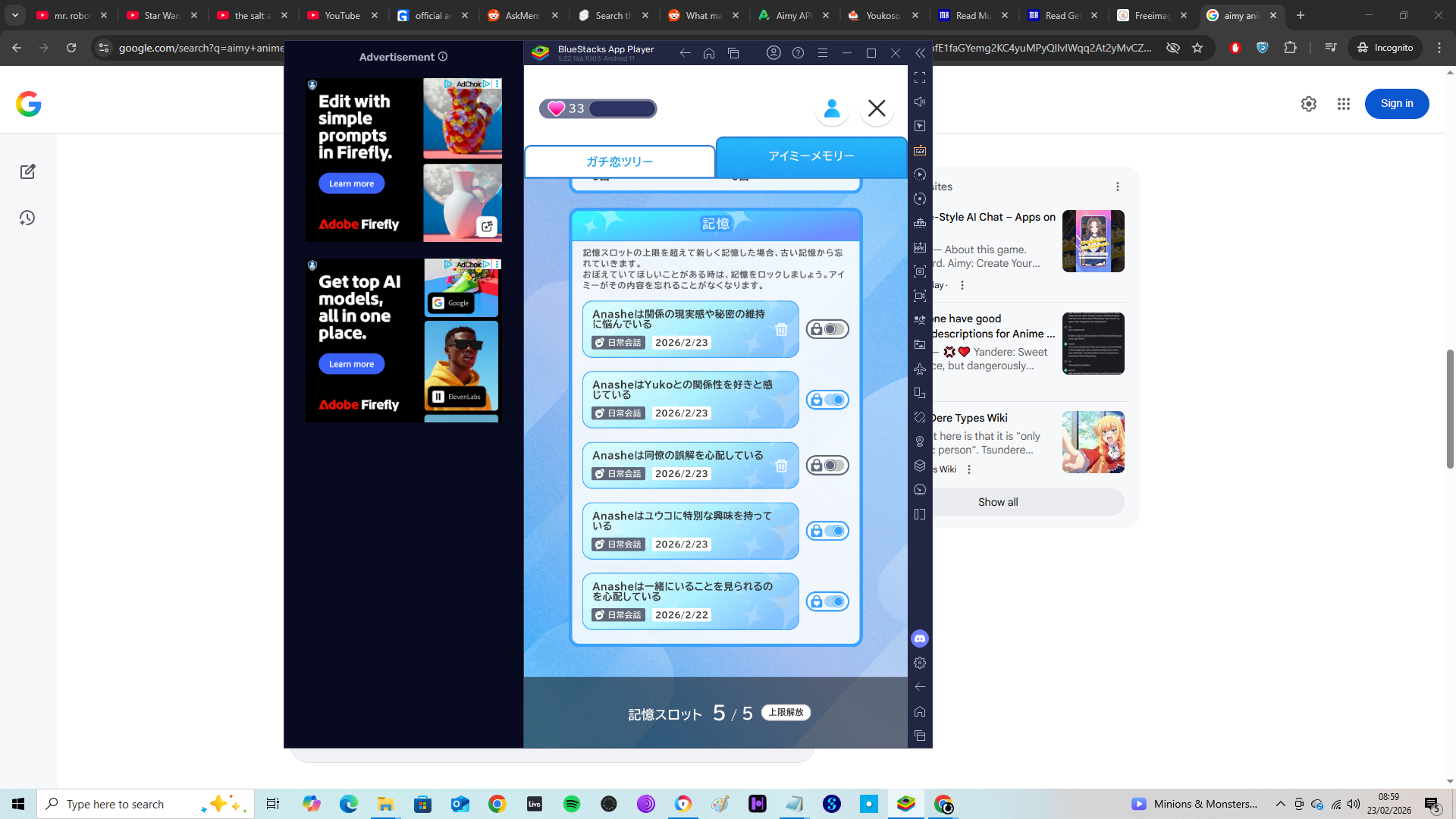
Task: Open the BlueStacks keyboard controls icon
Action: tap(920, 150)
